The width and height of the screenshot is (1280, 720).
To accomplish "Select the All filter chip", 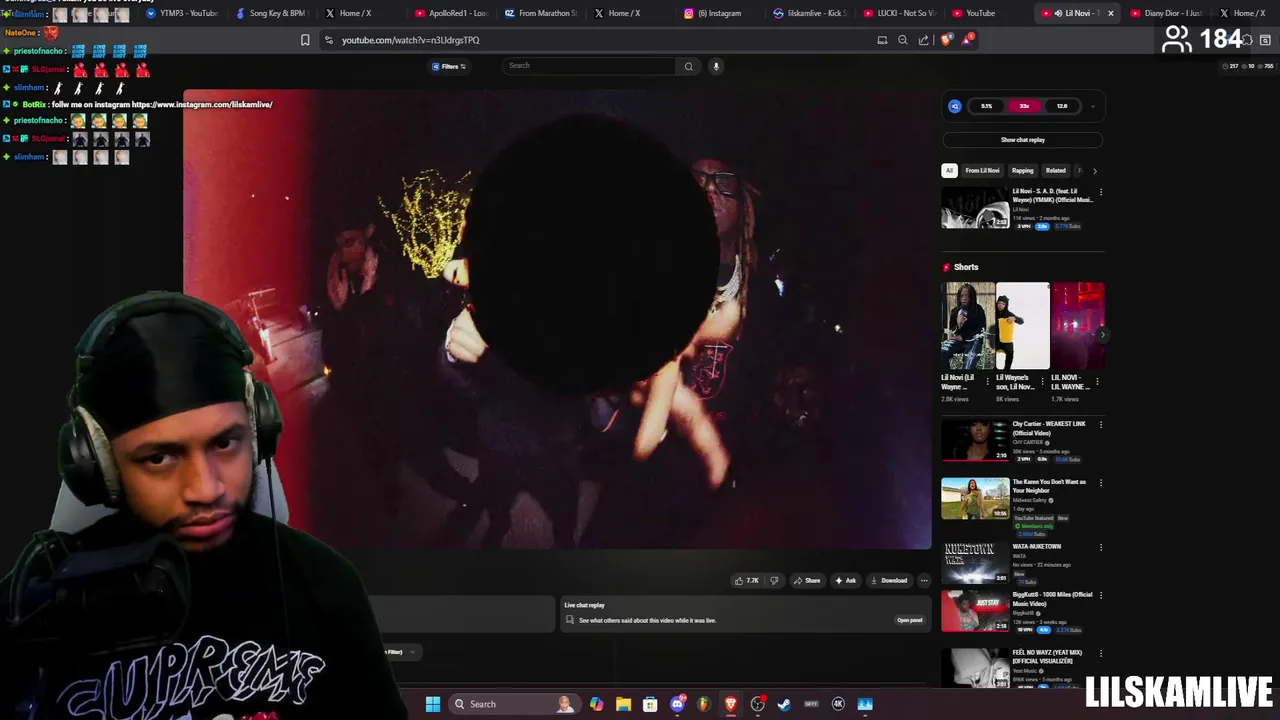I will tap(949, 171).
